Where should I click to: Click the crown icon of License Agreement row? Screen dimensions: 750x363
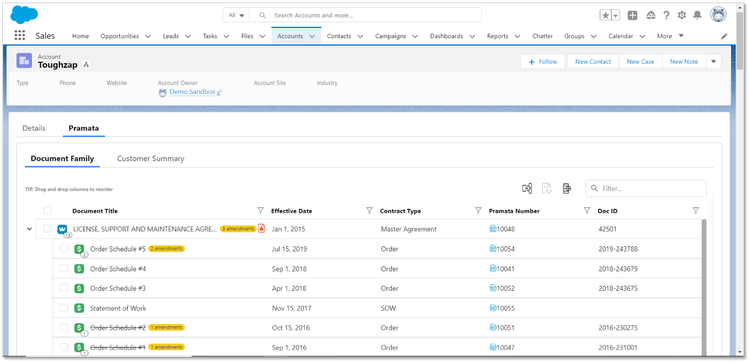click(x=62, y=230)
